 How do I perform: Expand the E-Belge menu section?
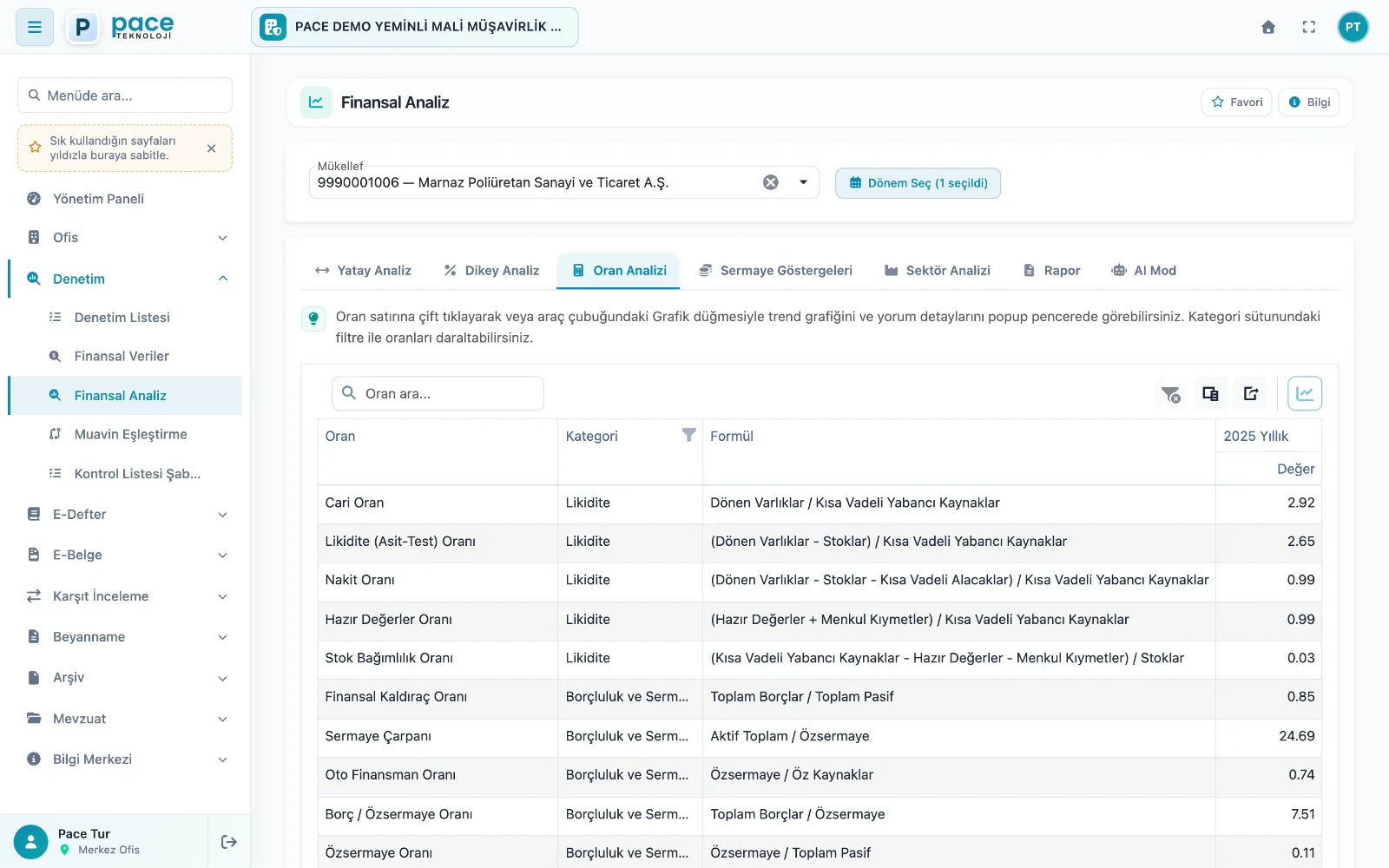pyautogui.click(x=125, y=555)
